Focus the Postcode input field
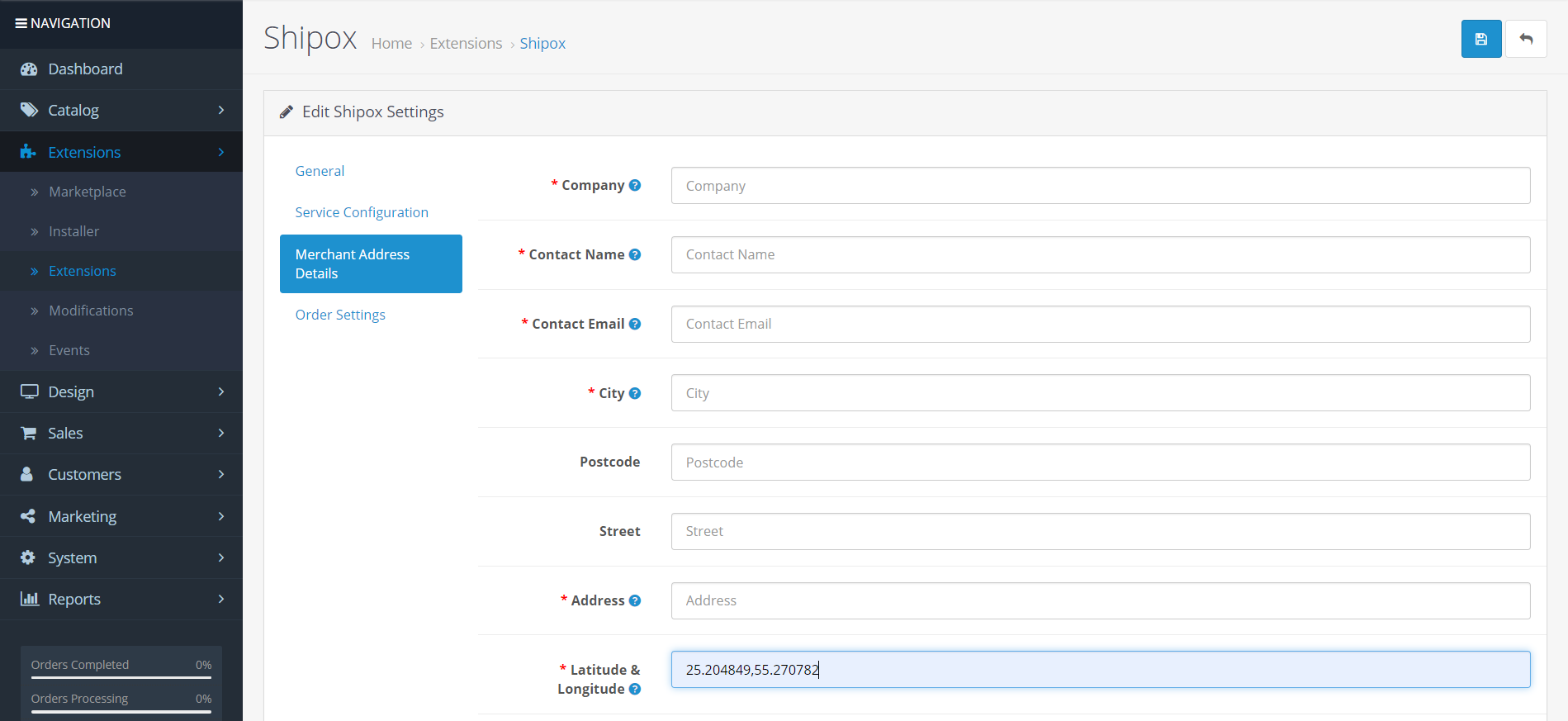Image resolution: width=1568 pixels, height=721 pixels. pyautogui.click(x=1101, y=462)
